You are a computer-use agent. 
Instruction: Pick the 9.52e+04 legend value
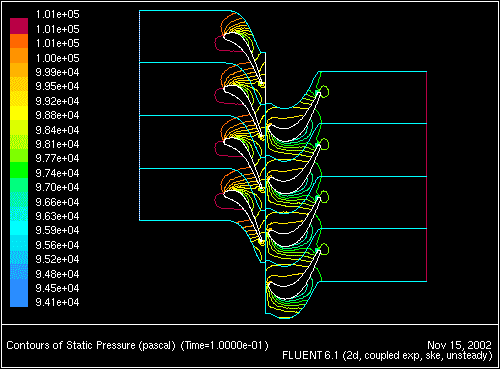click(x=57, y=259)
